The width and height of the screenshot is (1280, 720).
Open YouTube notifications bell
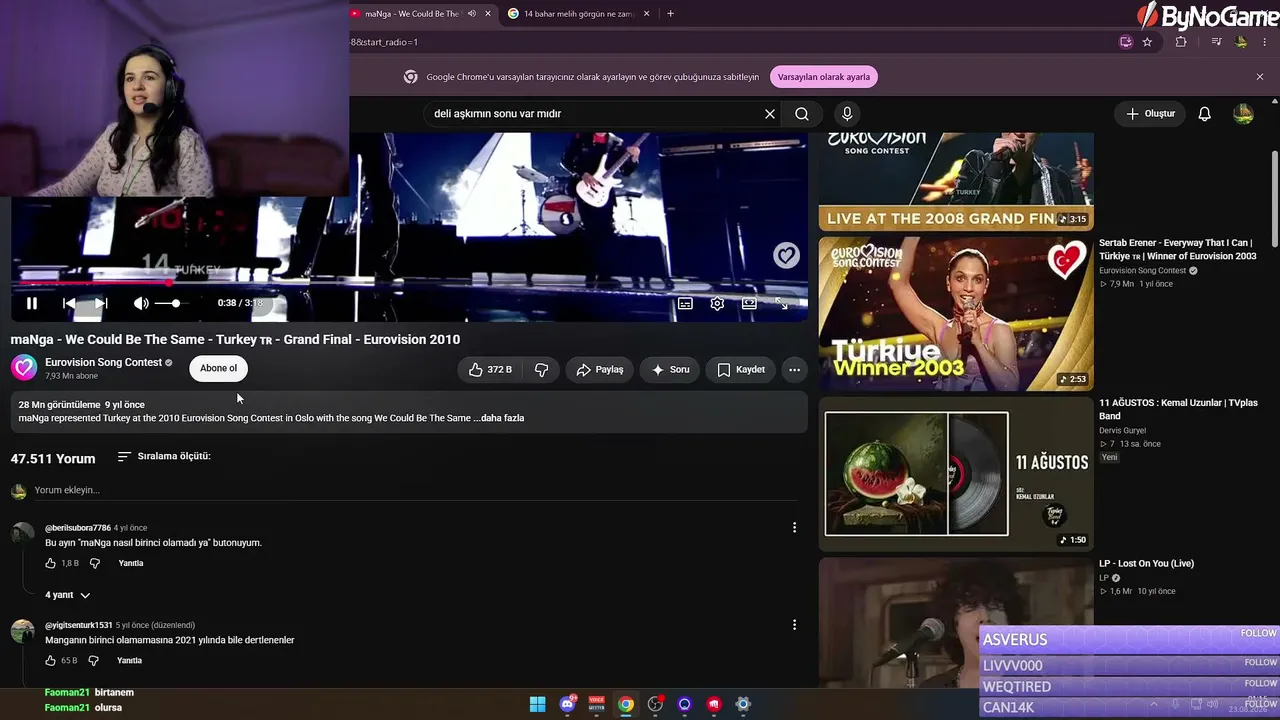point(1205,114)
